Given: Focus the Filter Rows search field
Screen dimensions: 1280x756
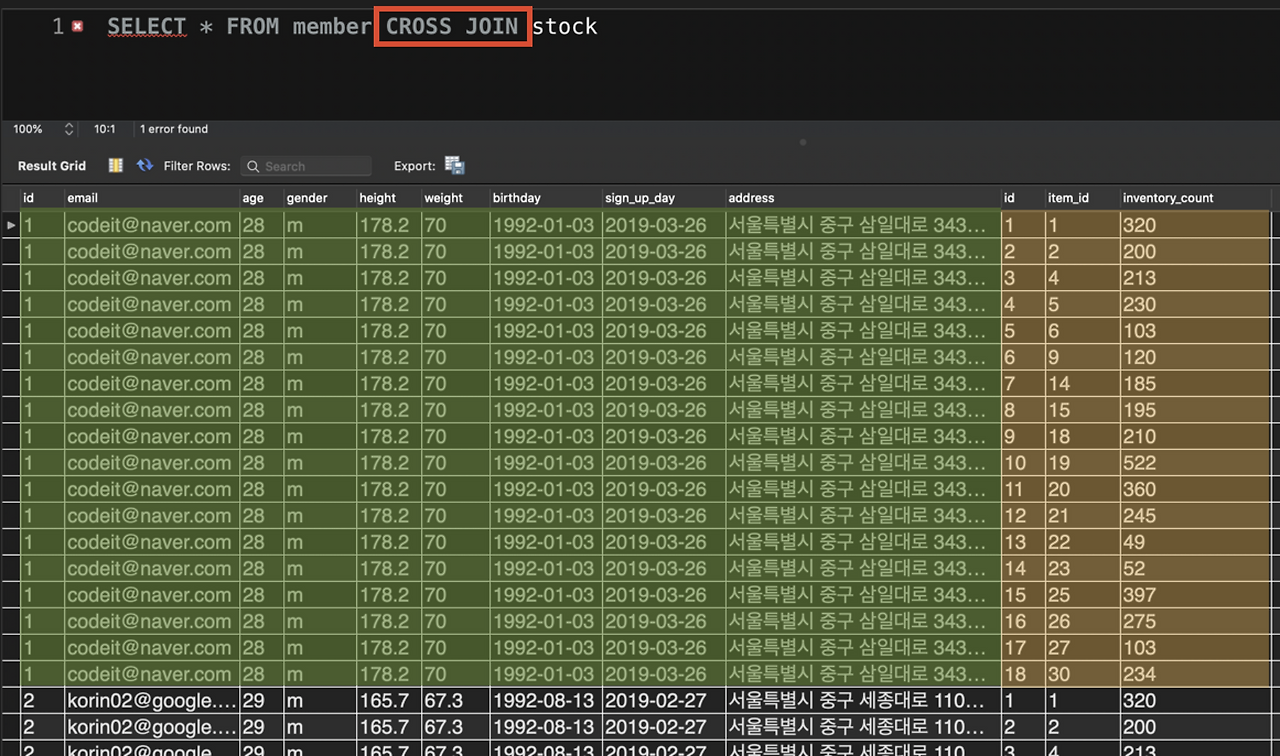Looking at the screenshot, I should pos(306,167).
